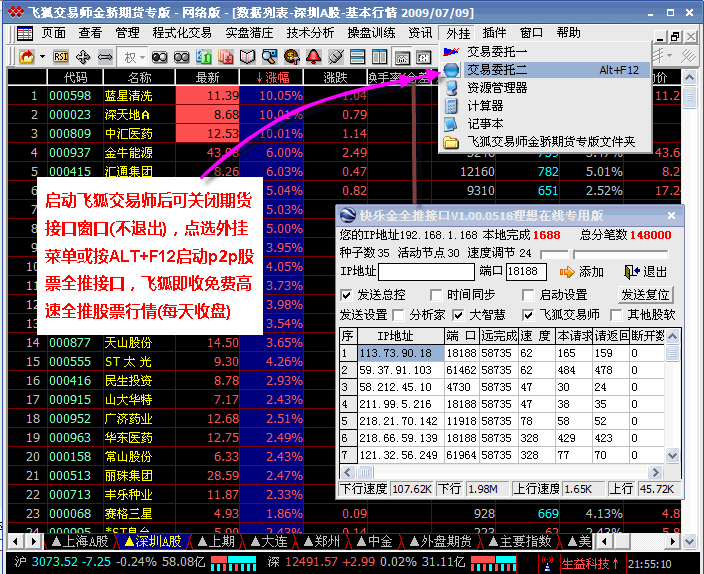Open the 页面 menu
Screen dimensions: 704x574
coord(53,33)
